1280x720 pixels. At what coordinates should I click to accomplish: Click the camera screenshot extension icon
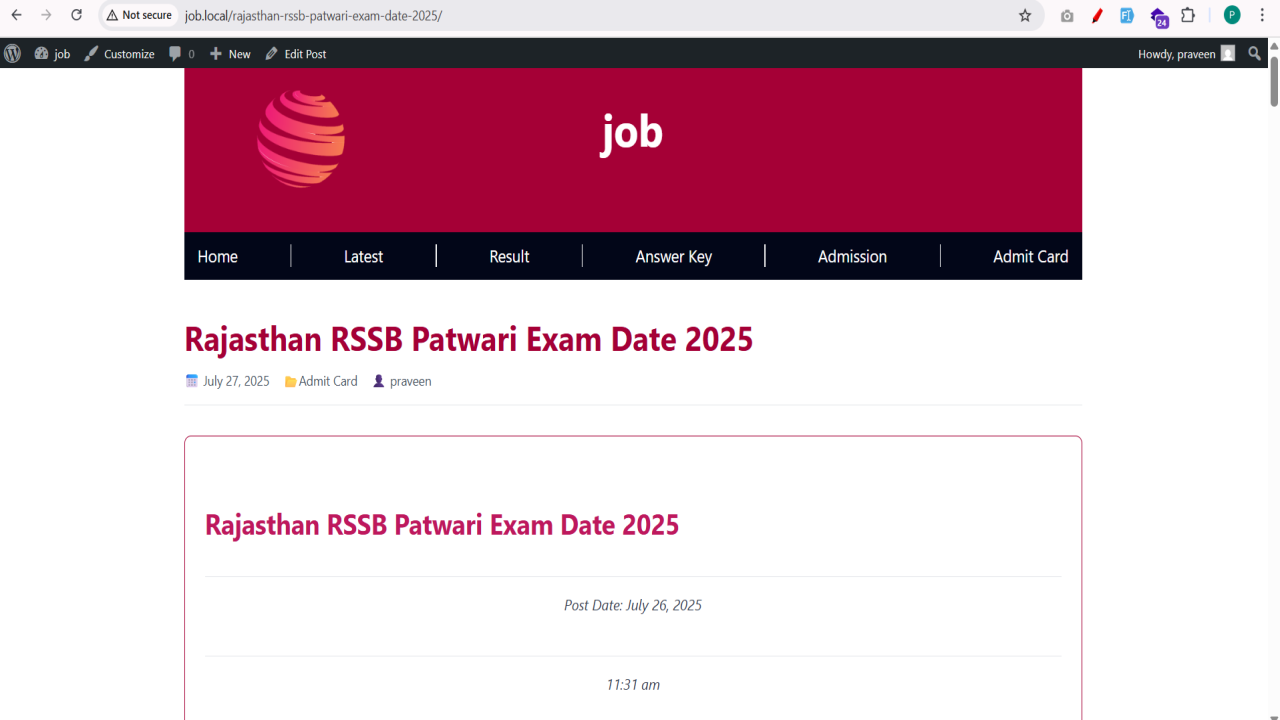pyautogui.click(x=1067, y=15)
